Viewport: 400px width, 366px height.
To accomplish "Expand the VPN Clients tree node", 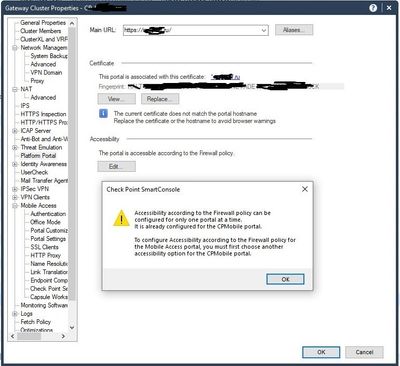I will click(15, 197).
